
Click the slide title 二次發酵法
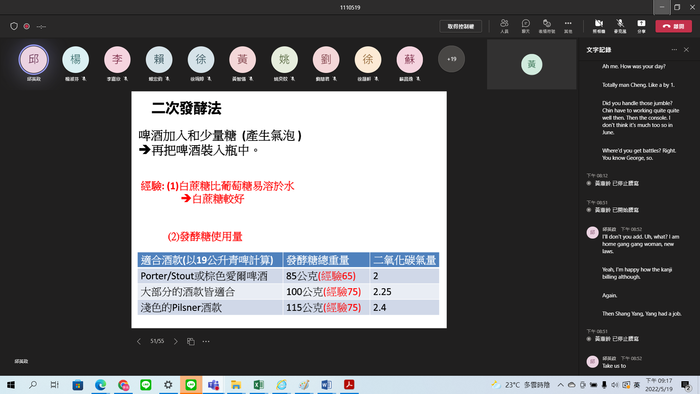186,108
